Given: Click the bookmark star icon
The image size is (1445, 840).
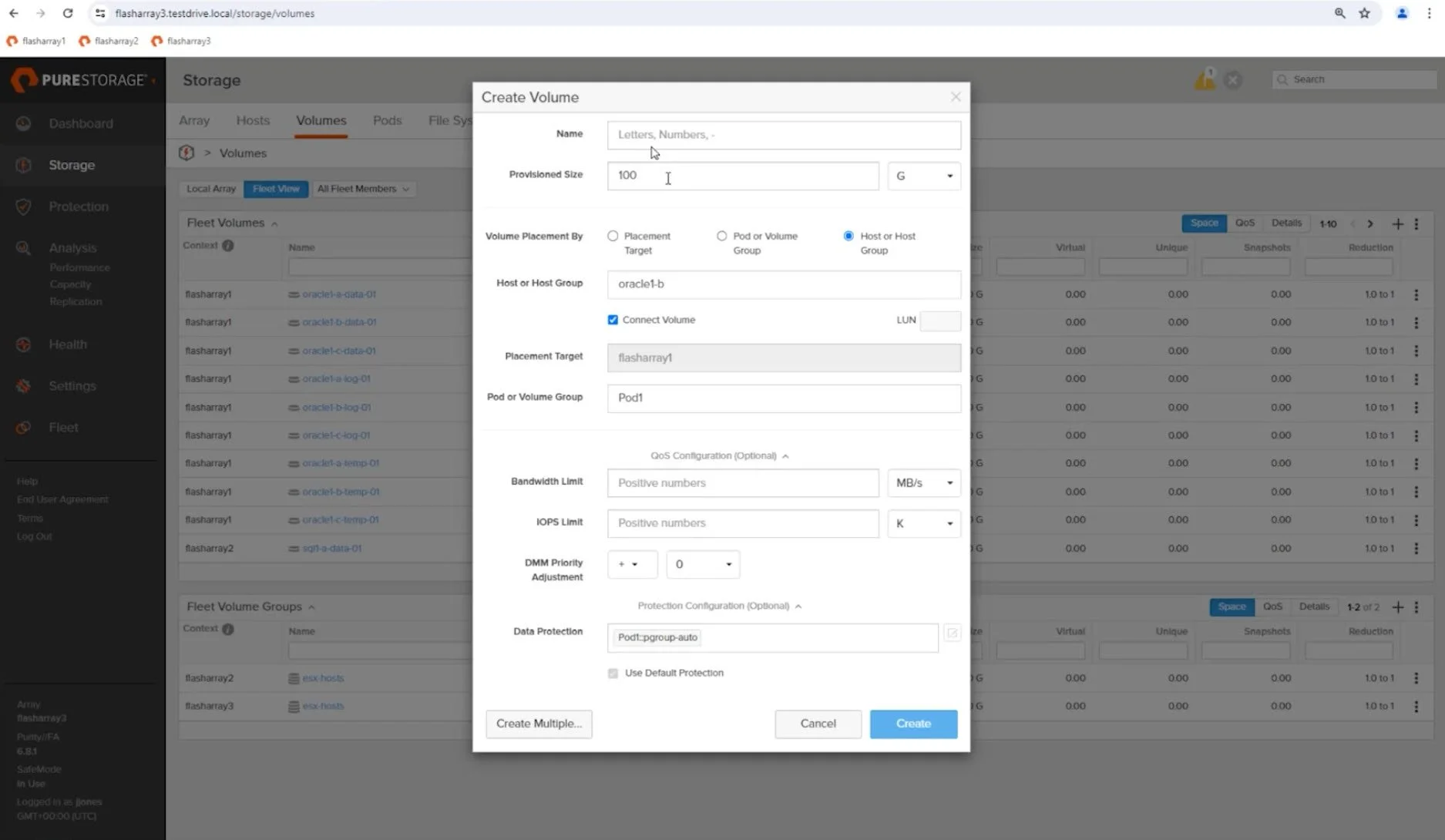Looking at the screenshot, I should click(x=1365, y=13).
